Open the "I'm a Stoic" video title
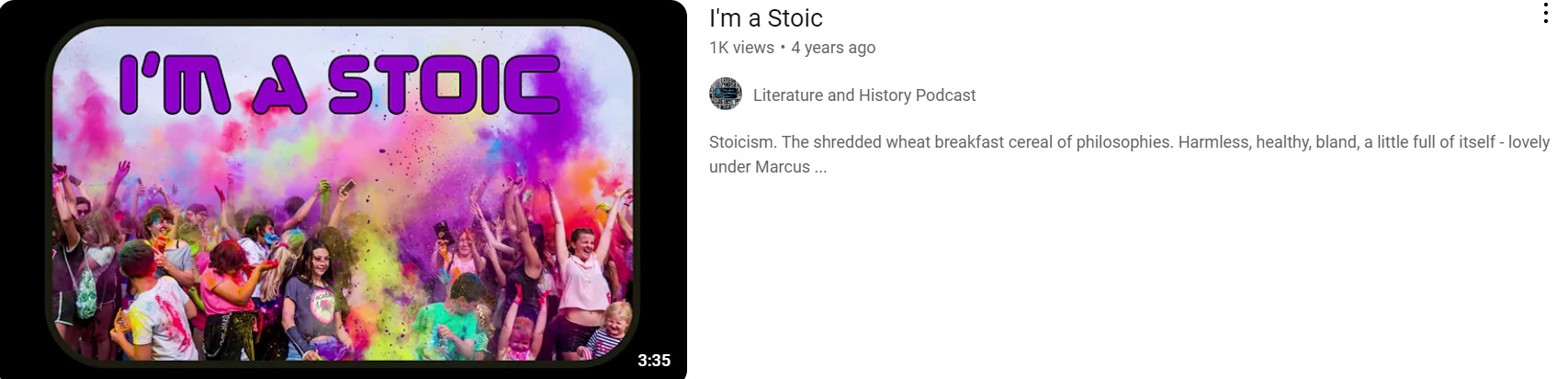 point(766,18)
